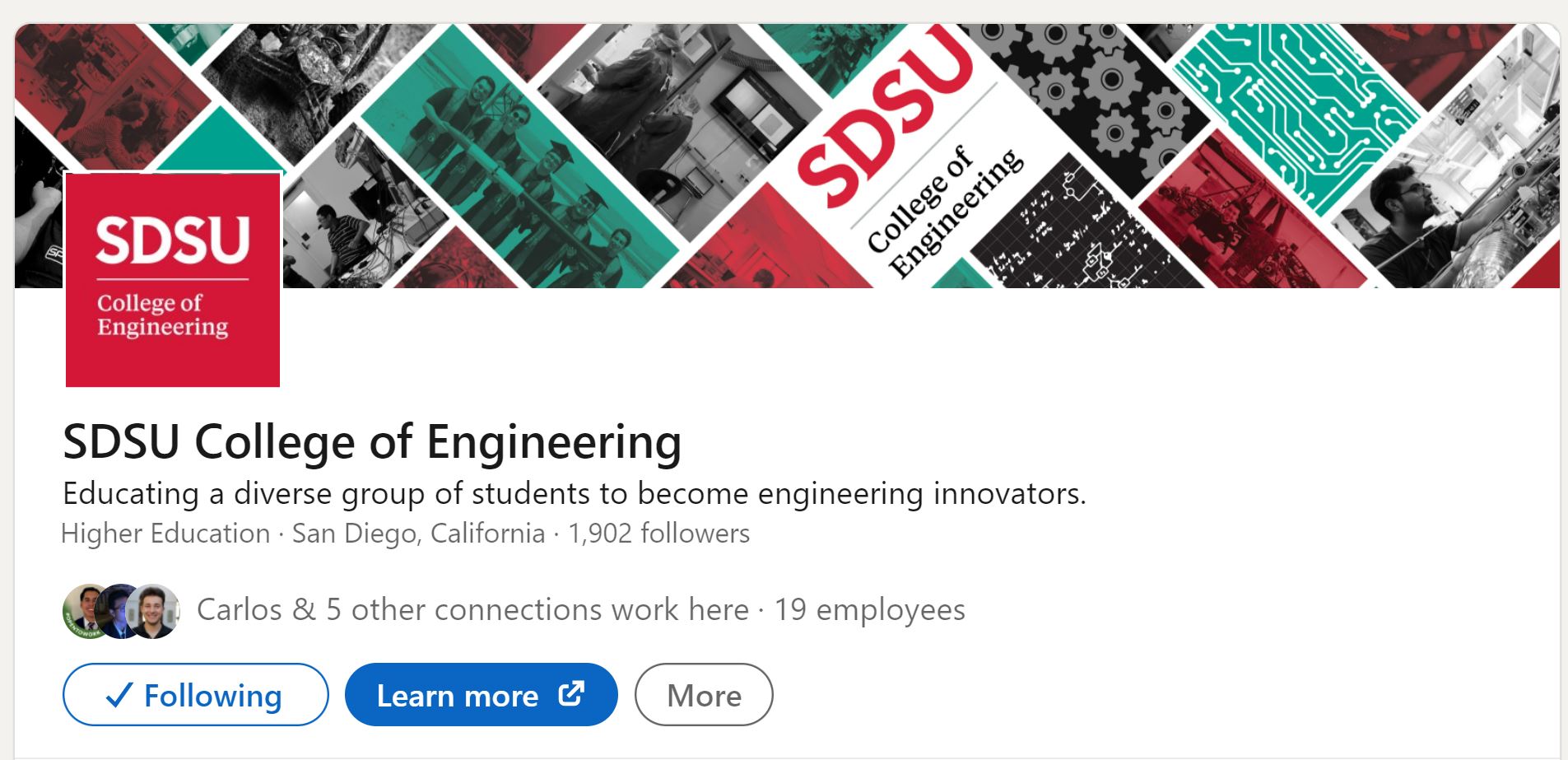Click the San Diego, California location text
The image size is (1568, 760).
pyautogui.click(x=418, y=534)
